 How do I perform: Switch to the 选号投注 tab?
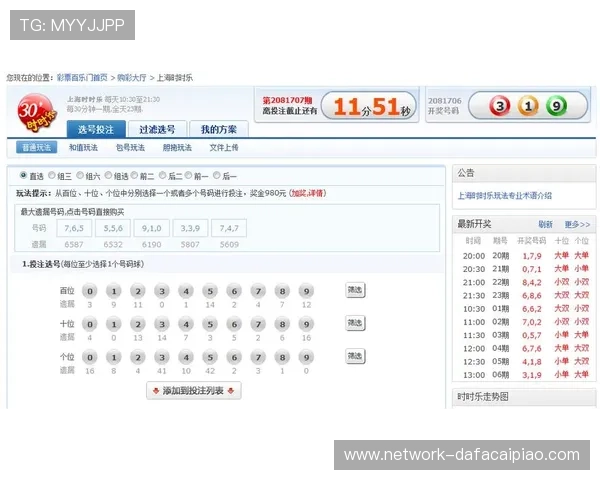(x=96, y=129)
